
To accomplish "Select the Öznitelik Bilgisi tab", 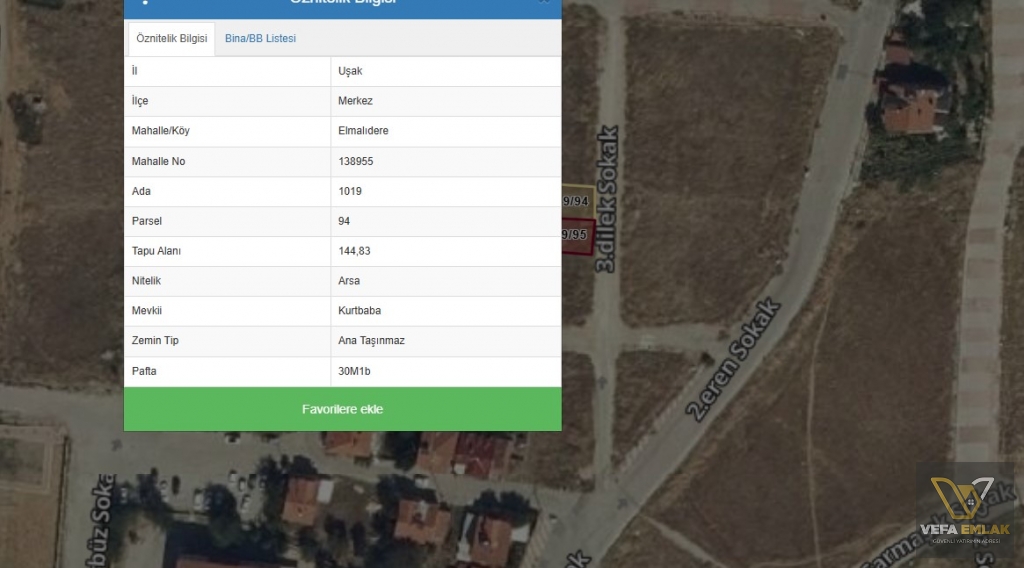I will click(172, 39).
